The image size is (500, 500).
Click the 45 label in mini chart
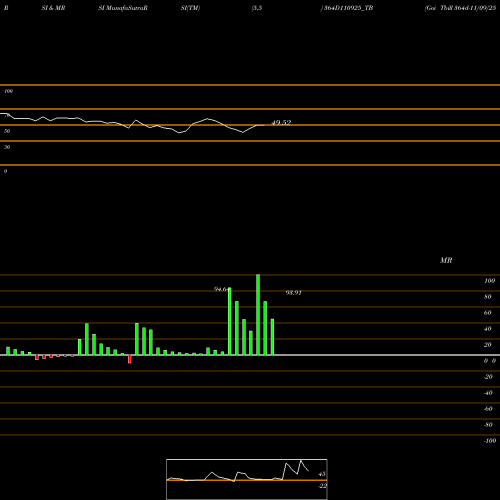click(322, 474)
